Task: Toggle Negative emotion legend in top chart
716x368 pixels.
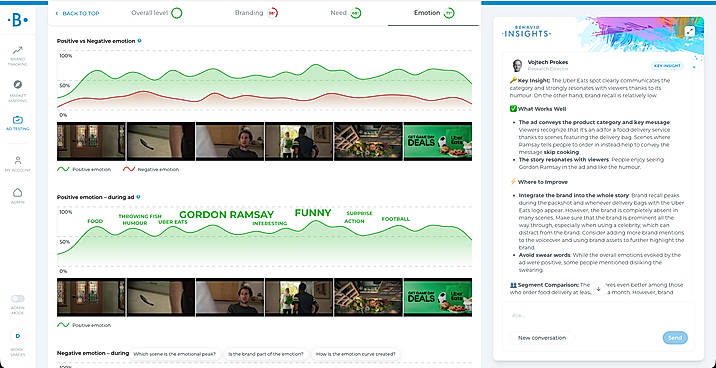Action: click(x=151, y=169)
